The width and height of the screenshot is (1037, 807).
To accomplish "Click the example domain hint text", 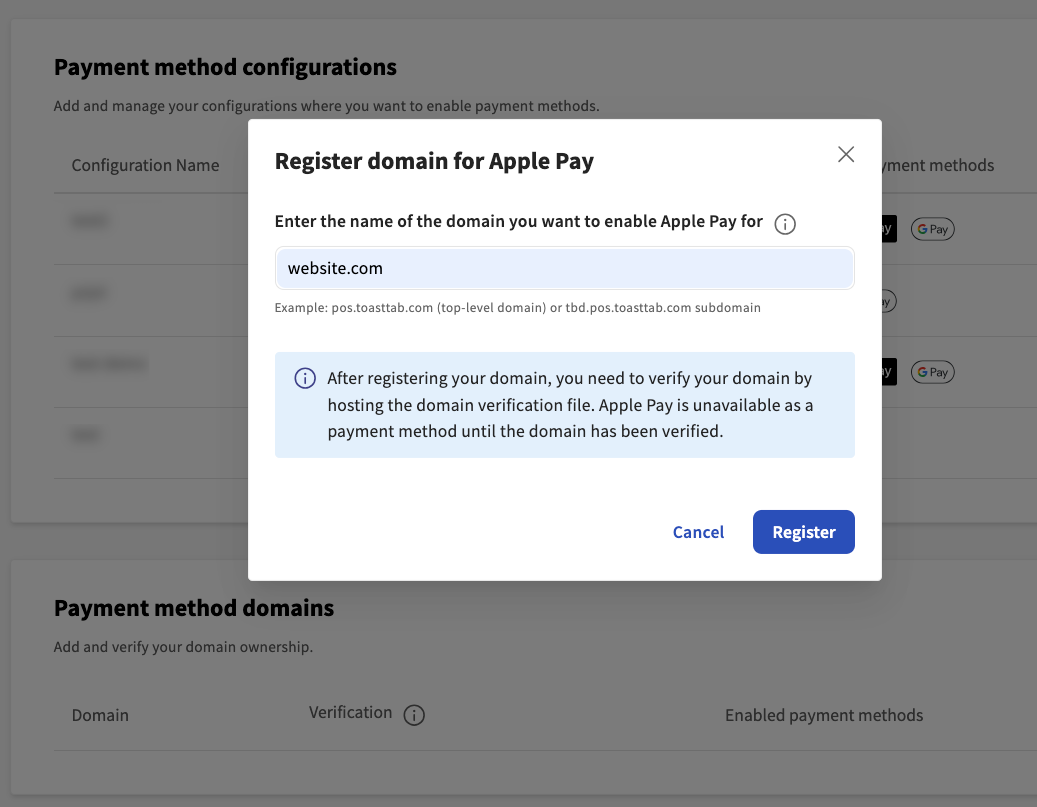I will click(x=518, y=308).
